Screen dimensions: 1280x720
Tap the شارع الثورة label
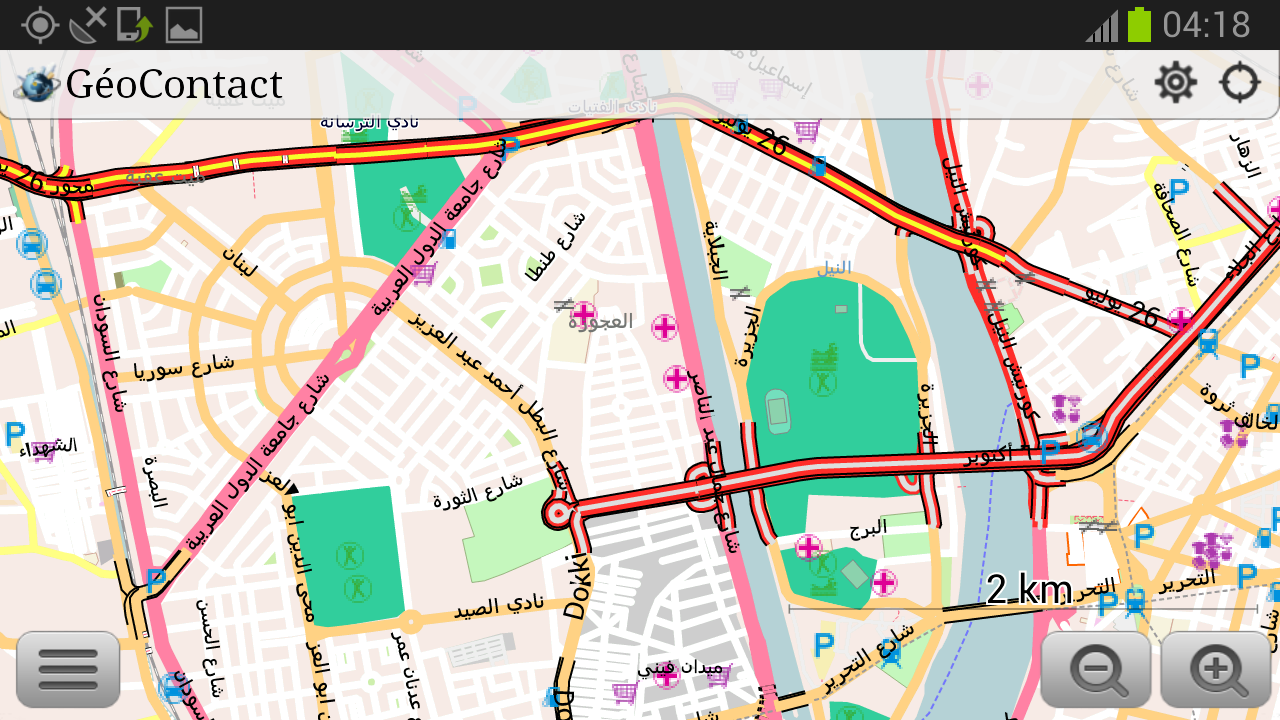478,490
